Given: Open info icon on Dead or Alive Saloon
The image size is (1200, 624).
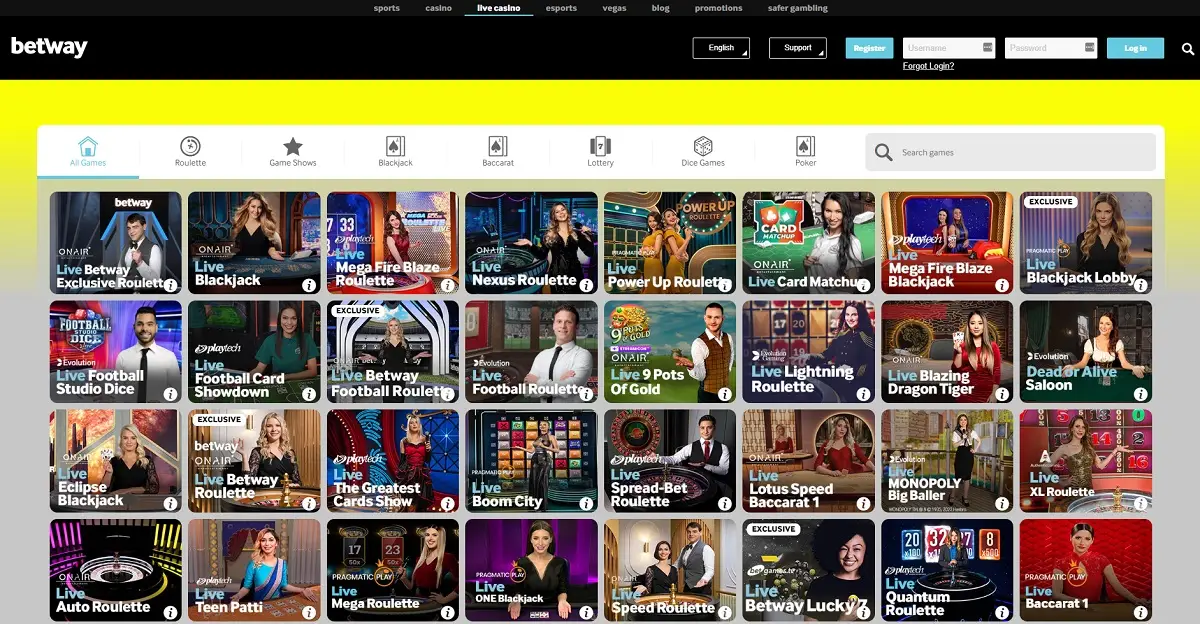Looking at the screenshot, I should click(1141, 394).
